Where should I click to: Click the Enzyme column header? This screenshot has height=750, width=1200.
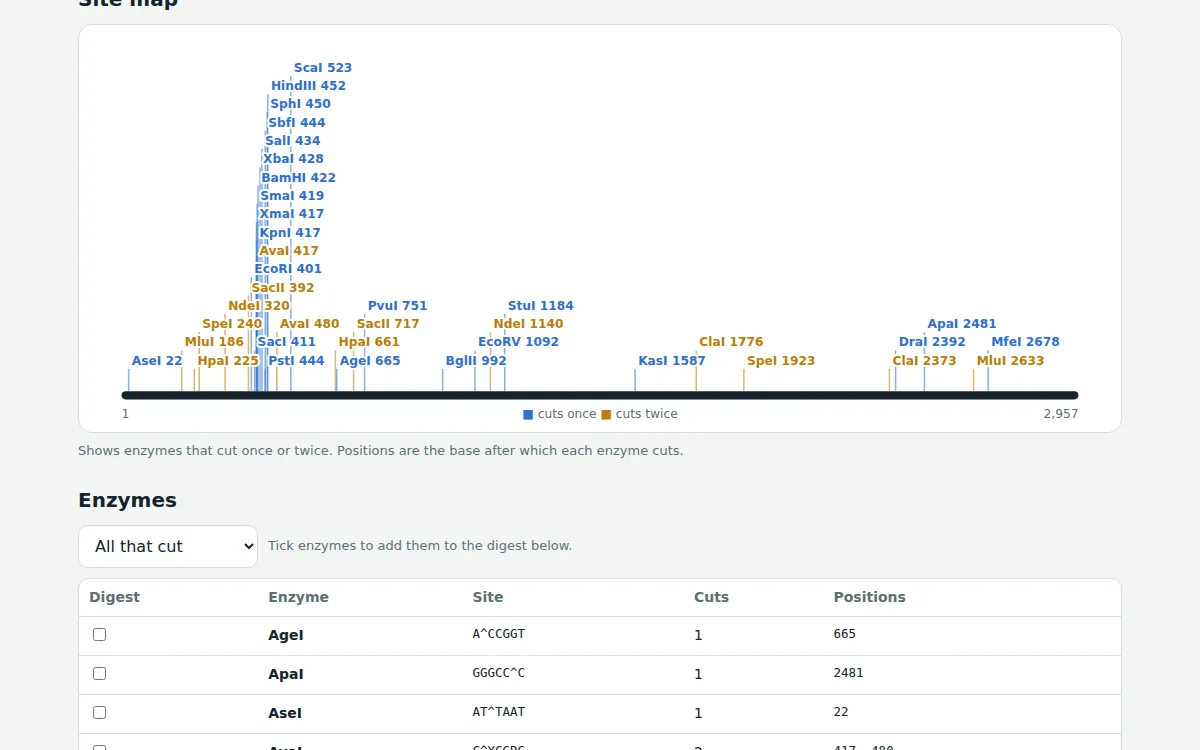click(298, 597)
